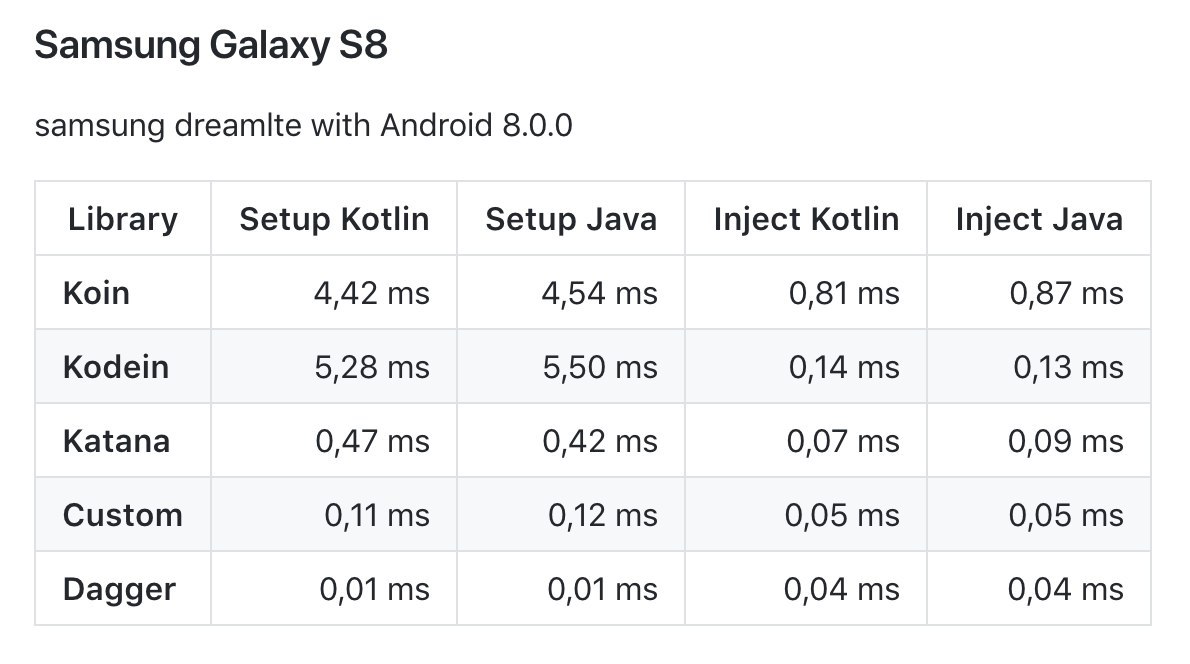Click Katana's 0,47 ms Setup Kotlin cell

372,441
